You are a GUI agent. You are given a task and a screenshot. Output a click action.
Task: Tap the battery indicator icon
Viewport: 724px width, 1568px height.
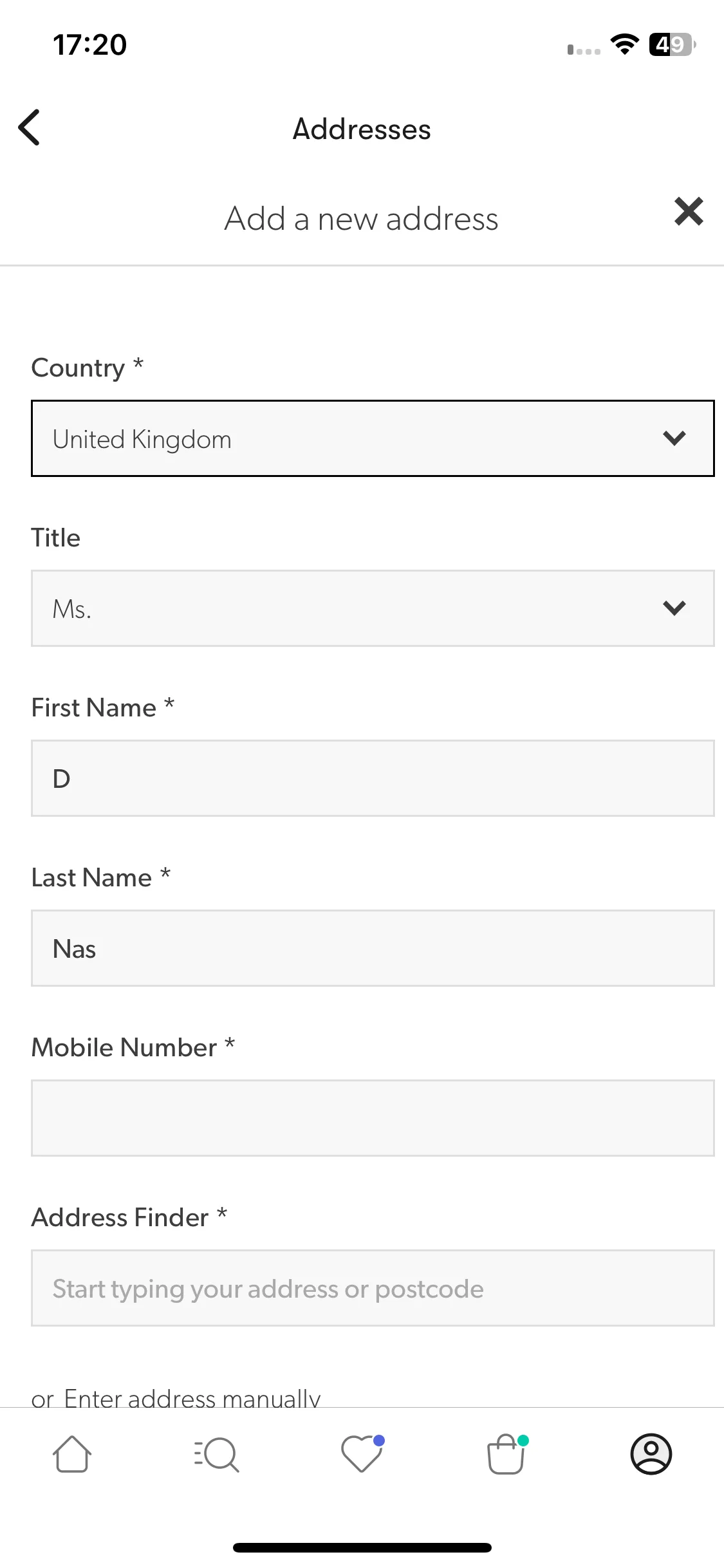(x=673, y=44)
